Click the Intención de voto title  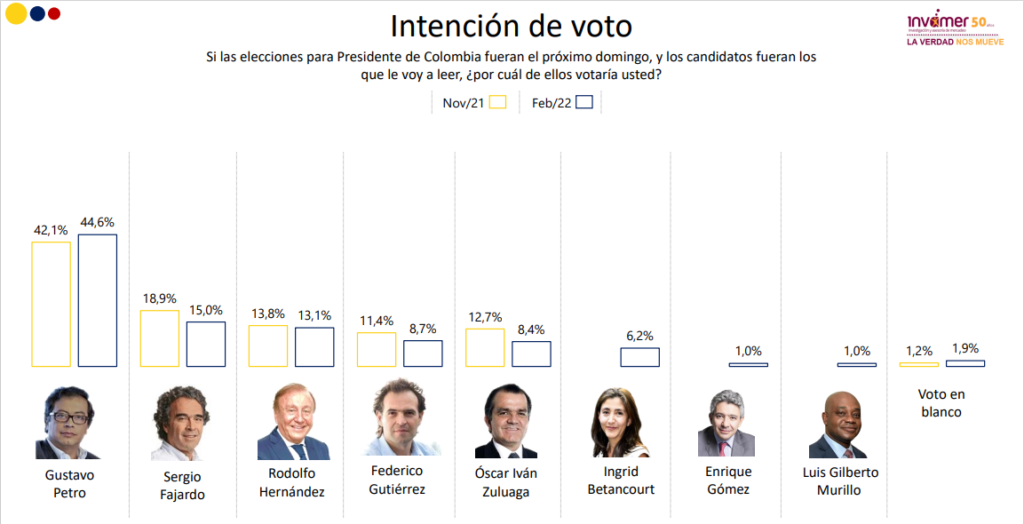[511, 26]
